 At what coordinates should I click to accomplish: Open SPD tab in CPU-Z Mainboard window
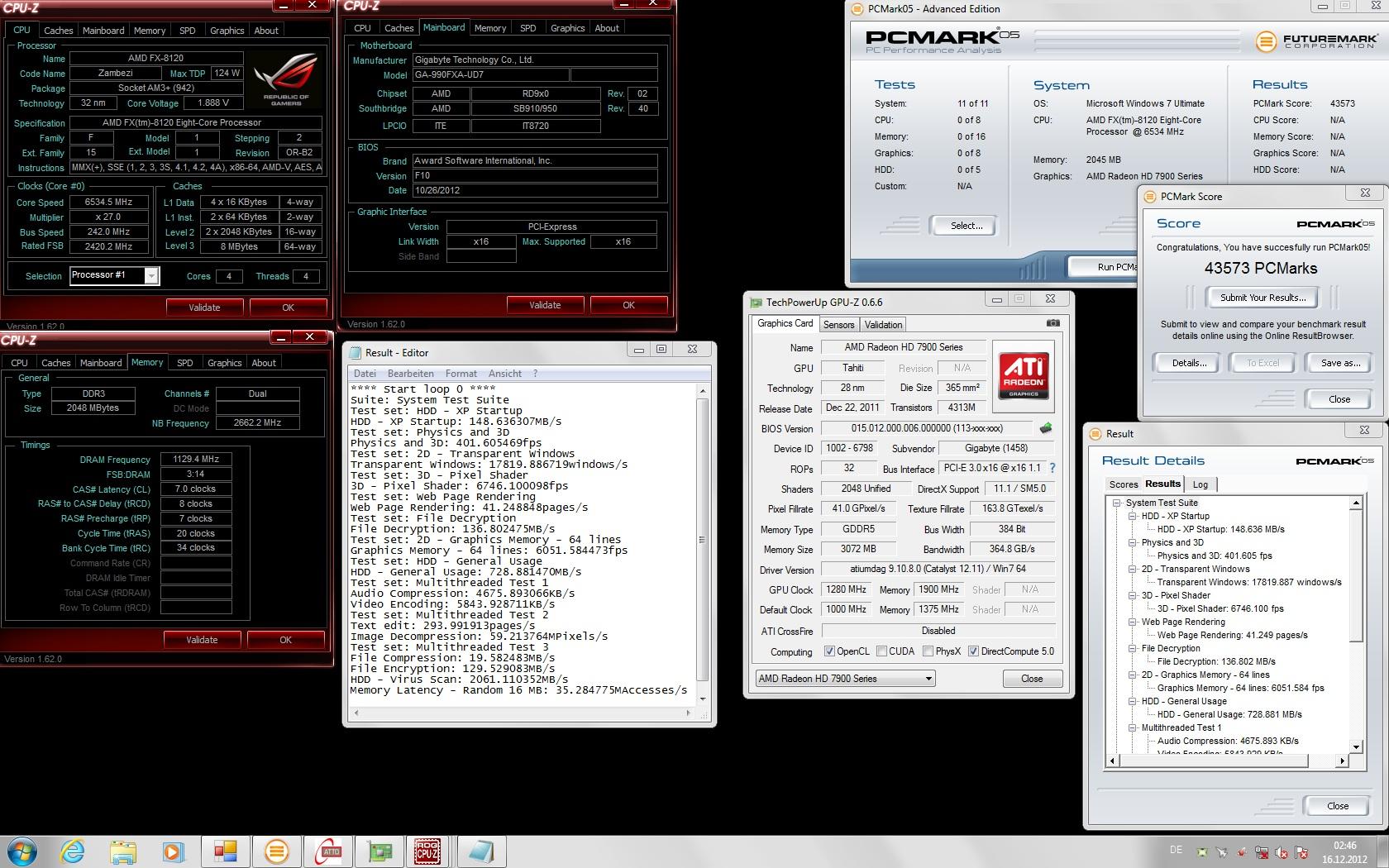click(x=527, y=28)
